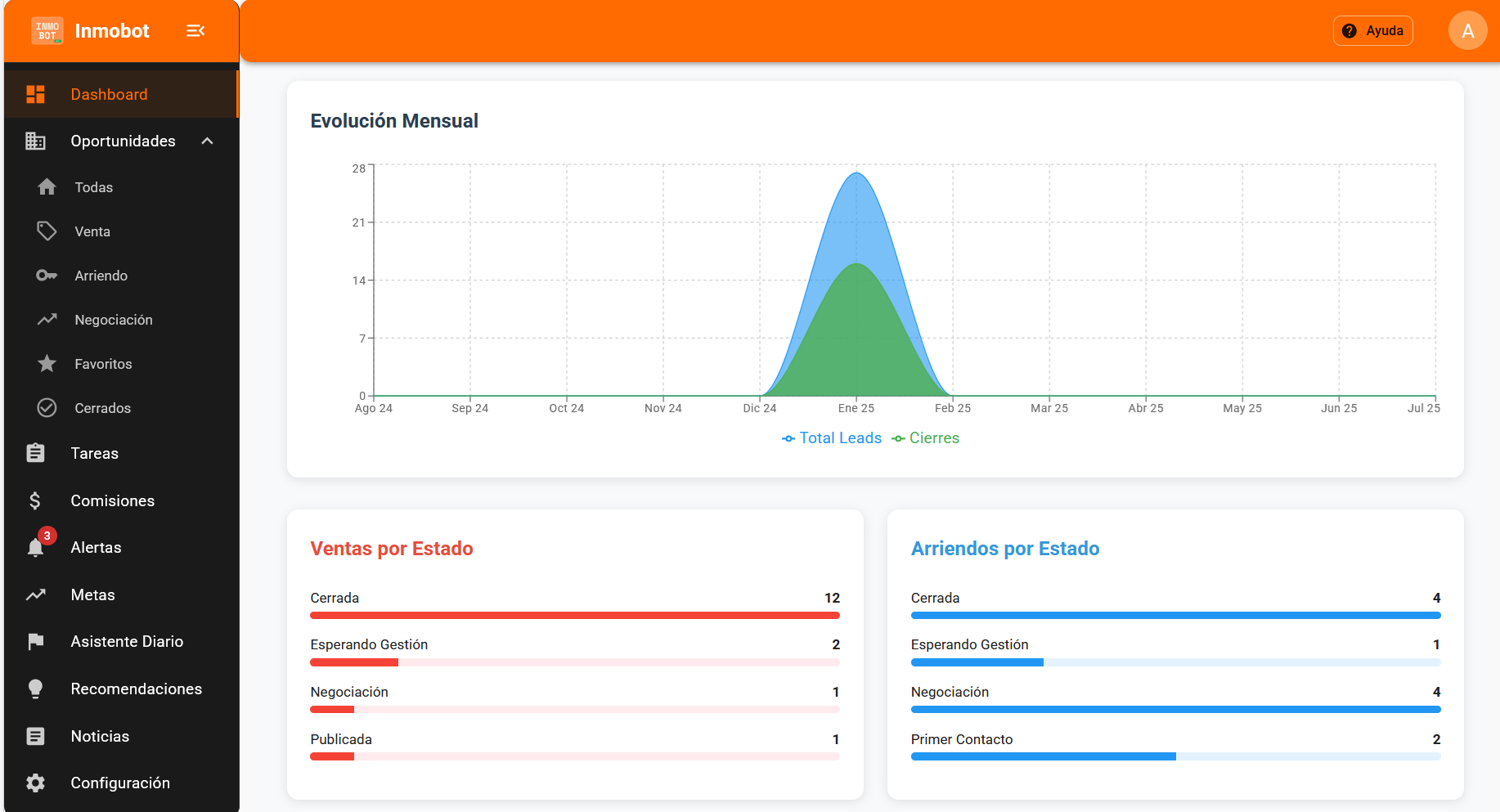Viewport: 1500px width, 812px height.
Task: Click the Configuración gear icon
Action: (35, 783)
